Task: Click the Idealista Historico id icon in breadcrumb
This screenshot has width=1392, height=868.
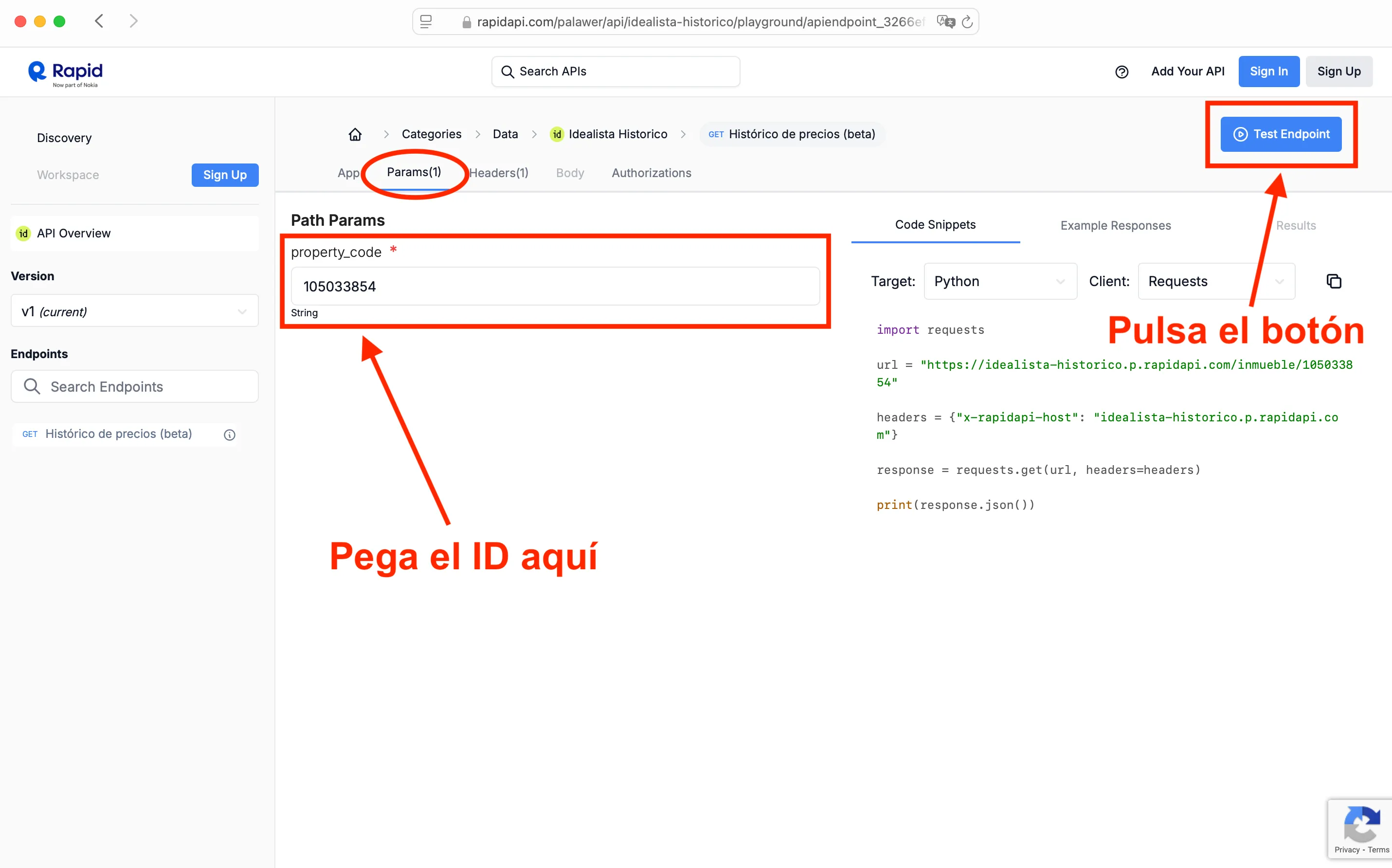Action: click(x=556, y=134)
